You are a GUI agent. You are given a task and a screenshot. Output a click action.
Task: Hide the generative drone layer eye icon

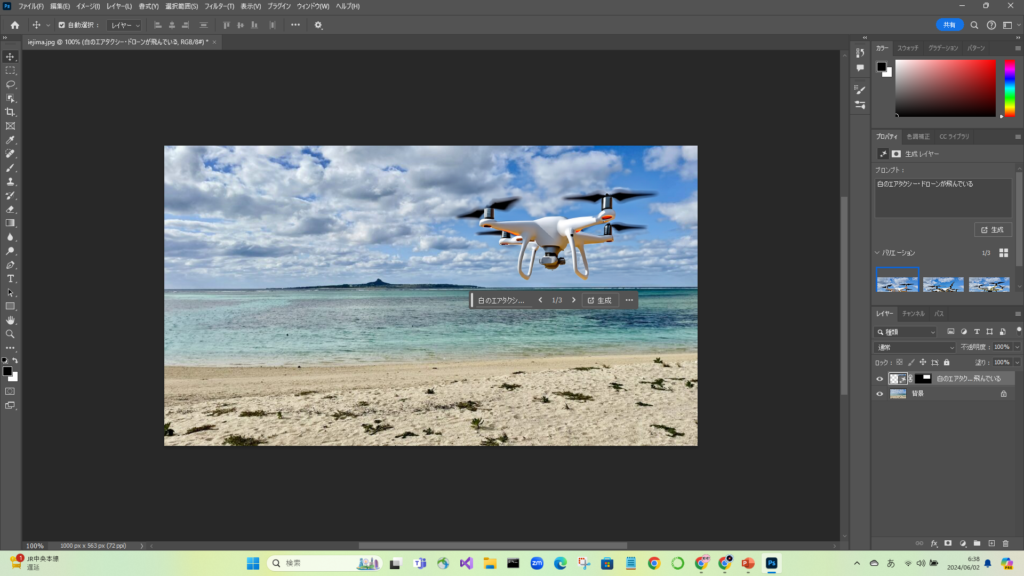coord(880,379)
